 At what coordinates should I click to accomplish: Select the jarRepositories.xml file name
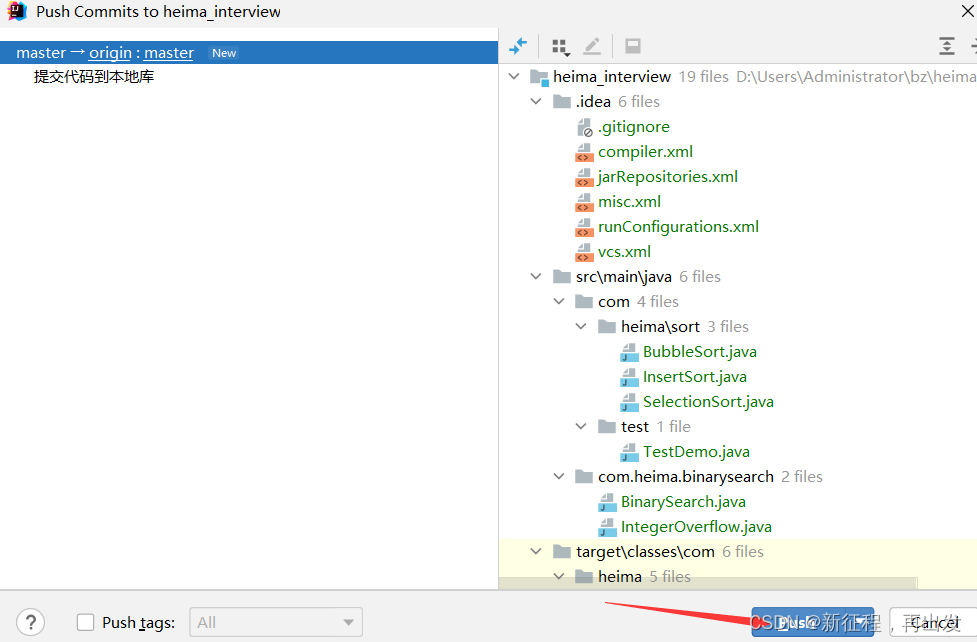click(x=668, y=177)
